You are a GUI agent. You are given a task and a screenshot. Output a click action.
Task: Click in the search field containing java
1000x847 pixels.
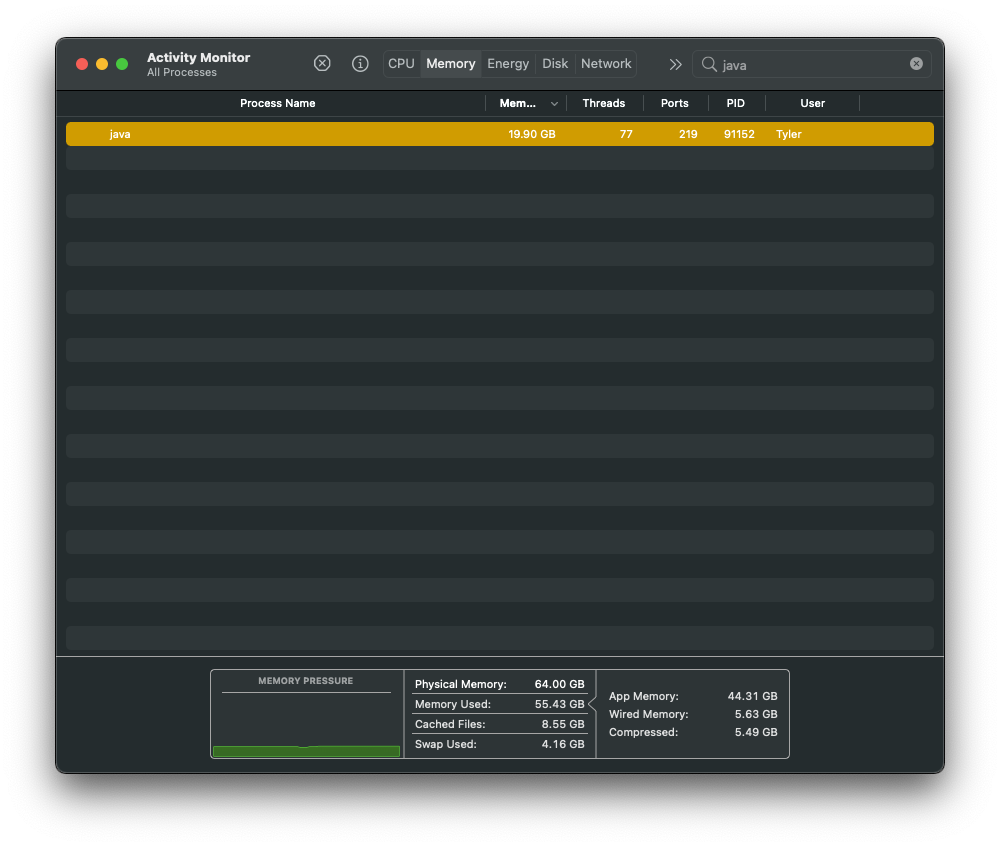point(810,64)
